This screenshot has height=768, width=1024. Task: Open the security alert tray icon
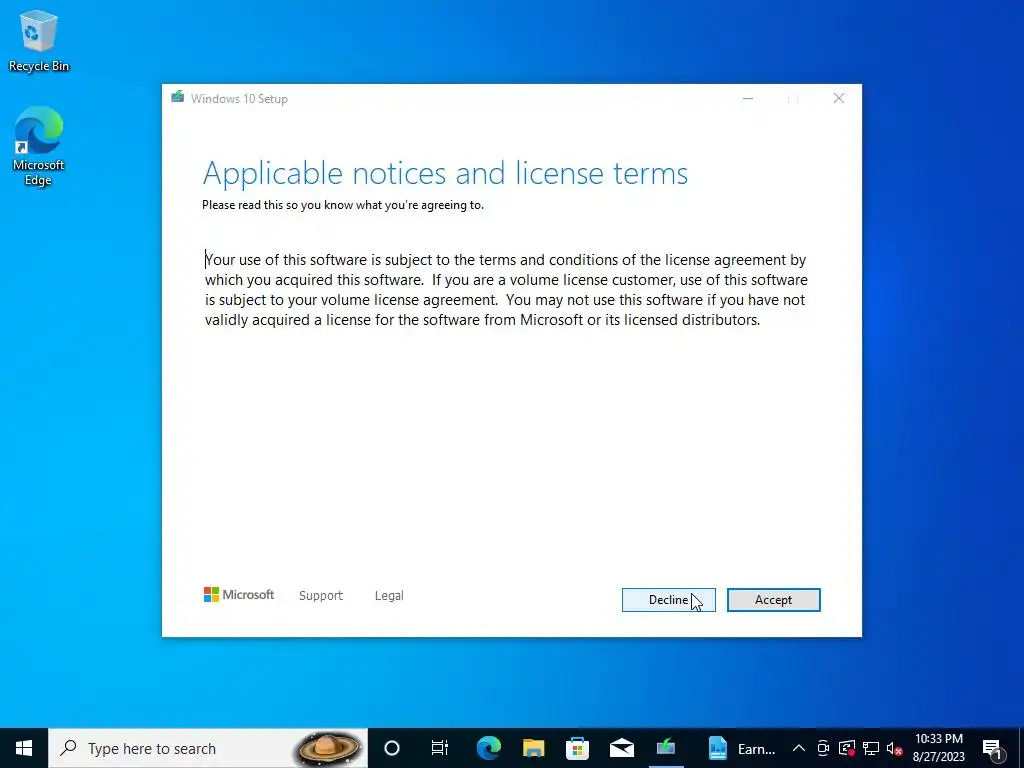(x=847, y=748)
